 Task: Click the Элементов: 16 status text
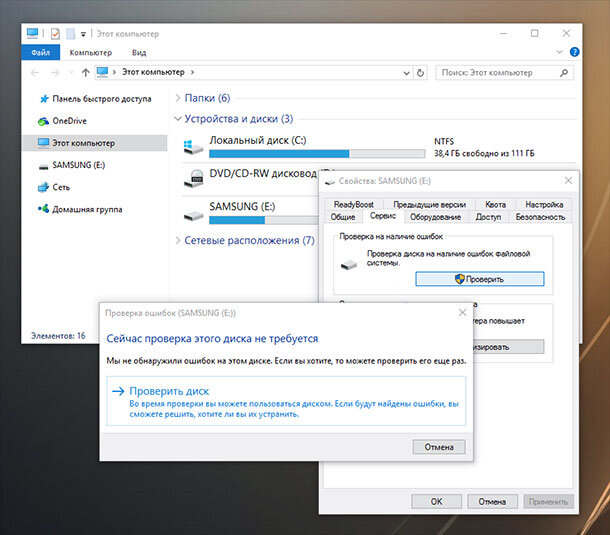(58, 335)
